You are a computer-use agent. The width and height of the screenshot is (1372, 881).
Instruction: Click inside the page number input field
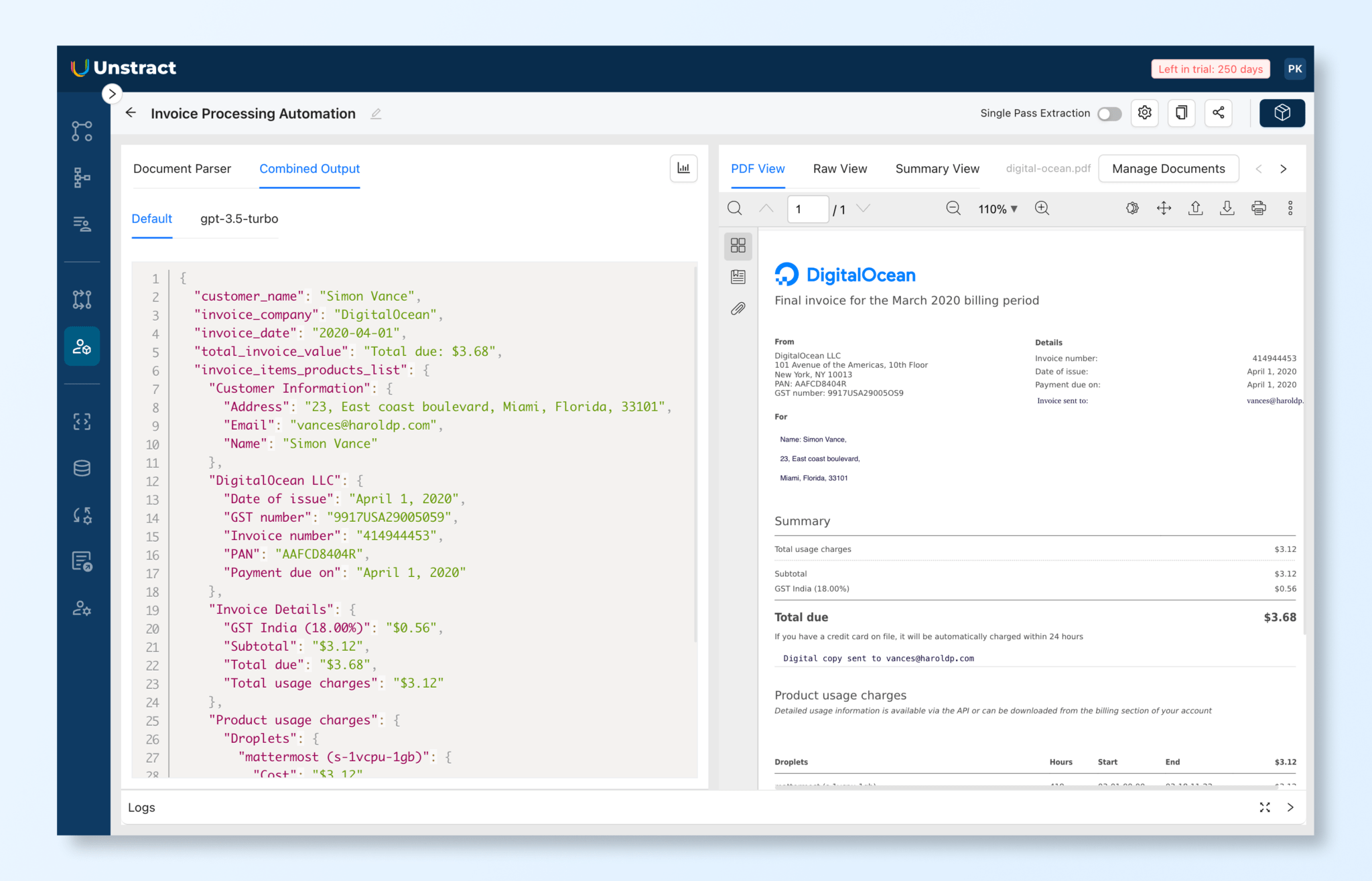click(x=807, y=208)
